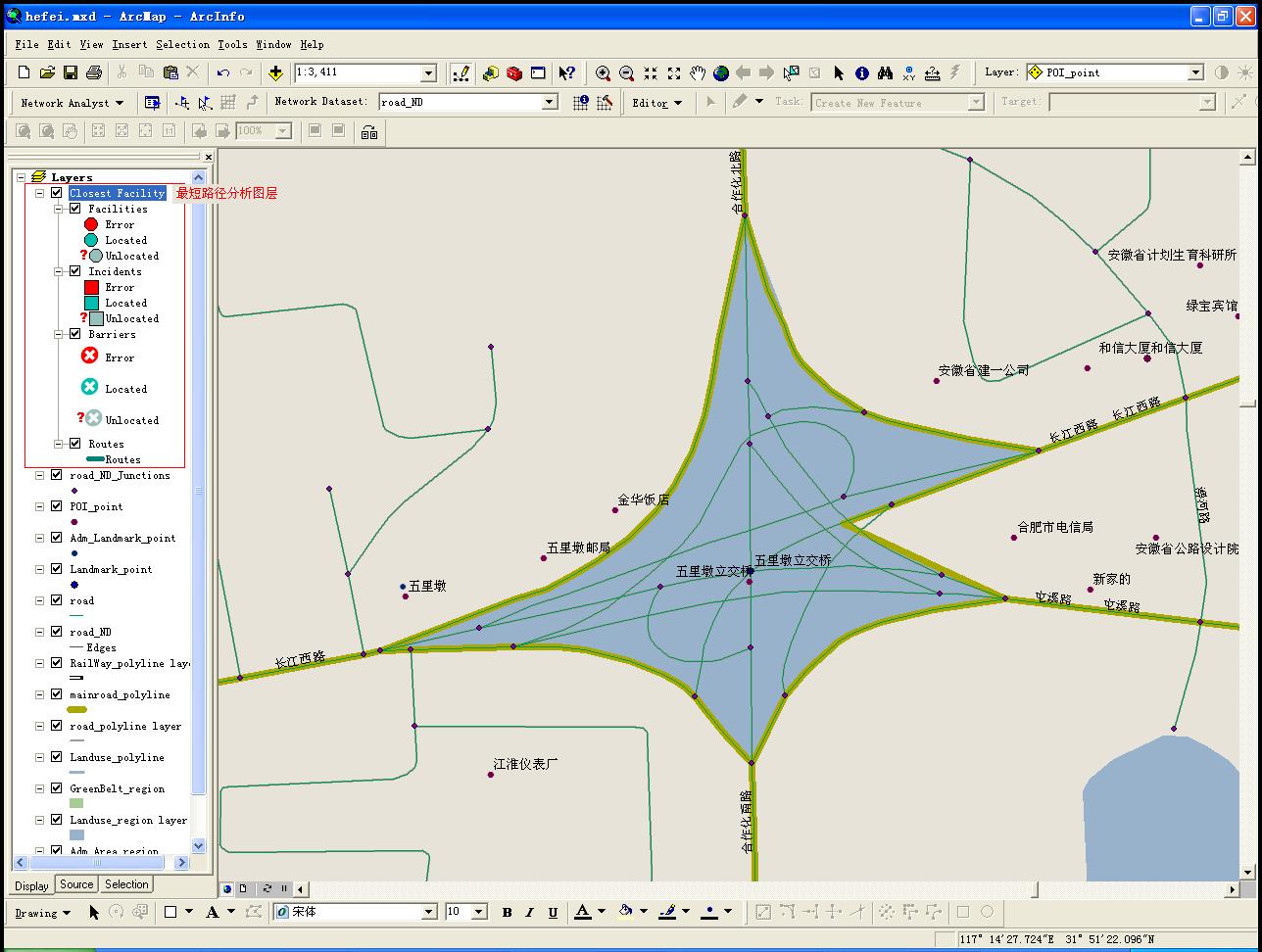Switch to the Source tab

pos(76,884)
